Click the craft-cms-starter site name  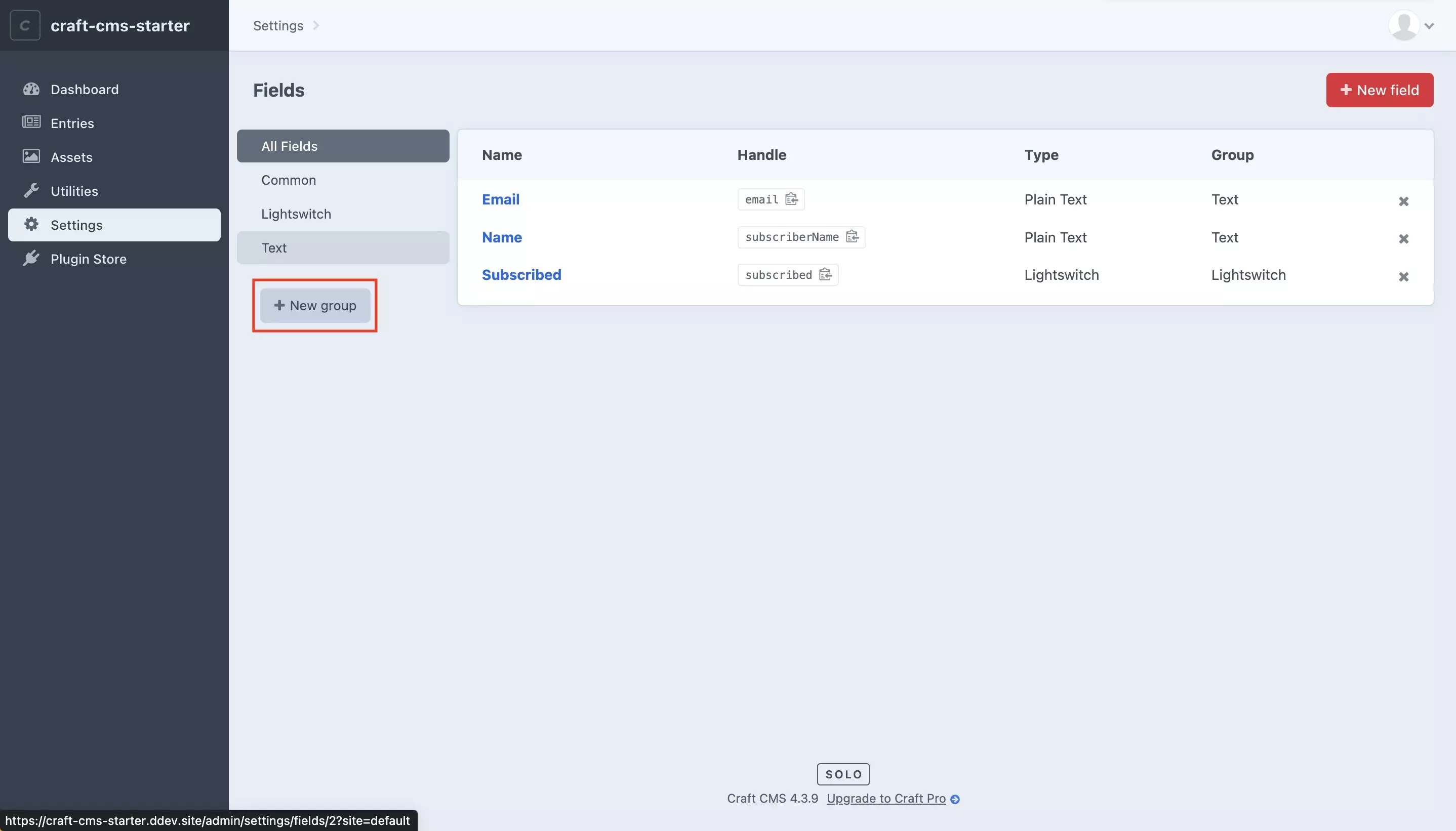coord(120,26)
